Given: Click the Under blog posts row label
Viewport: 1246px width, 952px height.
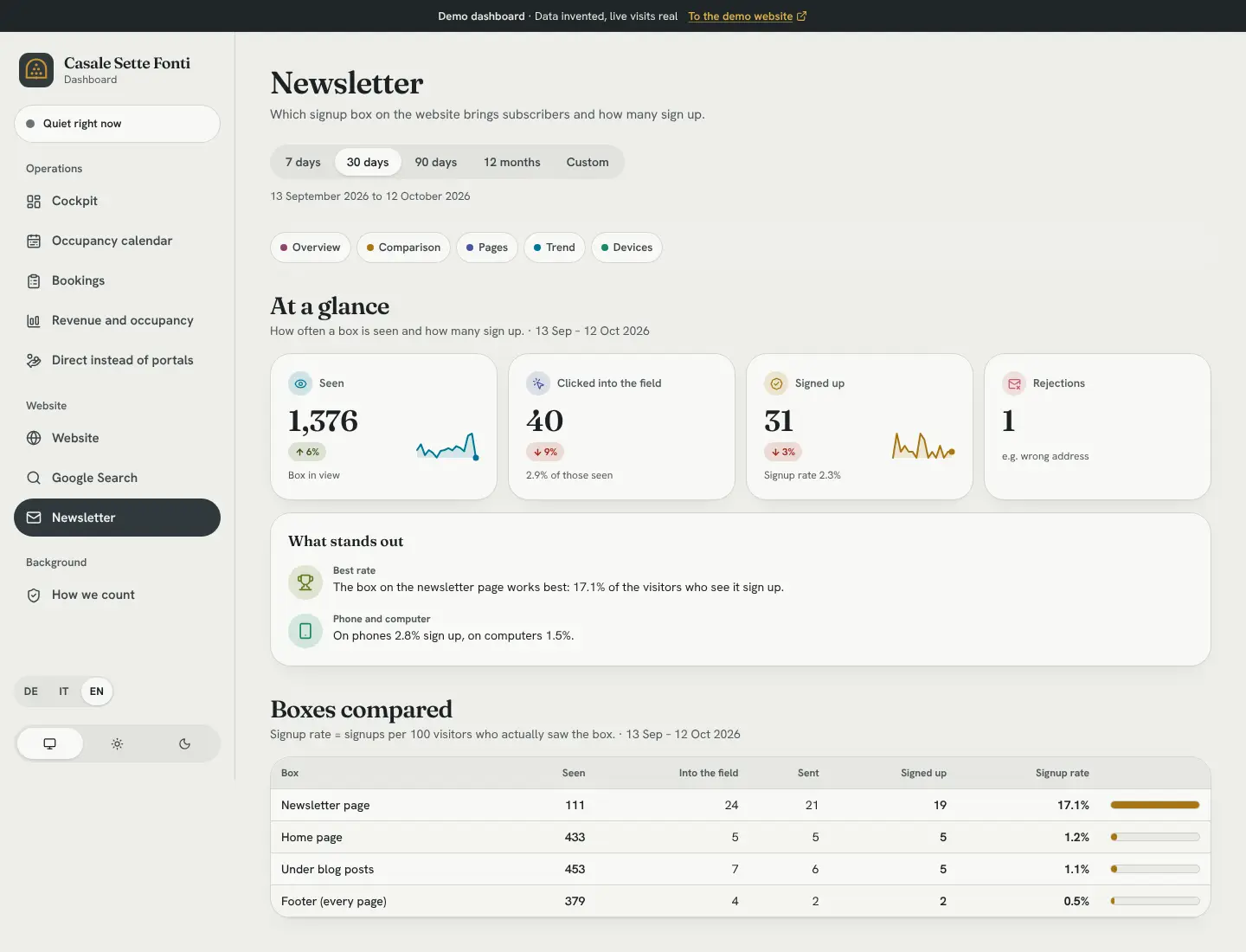Looking at the screenshot, I should point(328,869).
